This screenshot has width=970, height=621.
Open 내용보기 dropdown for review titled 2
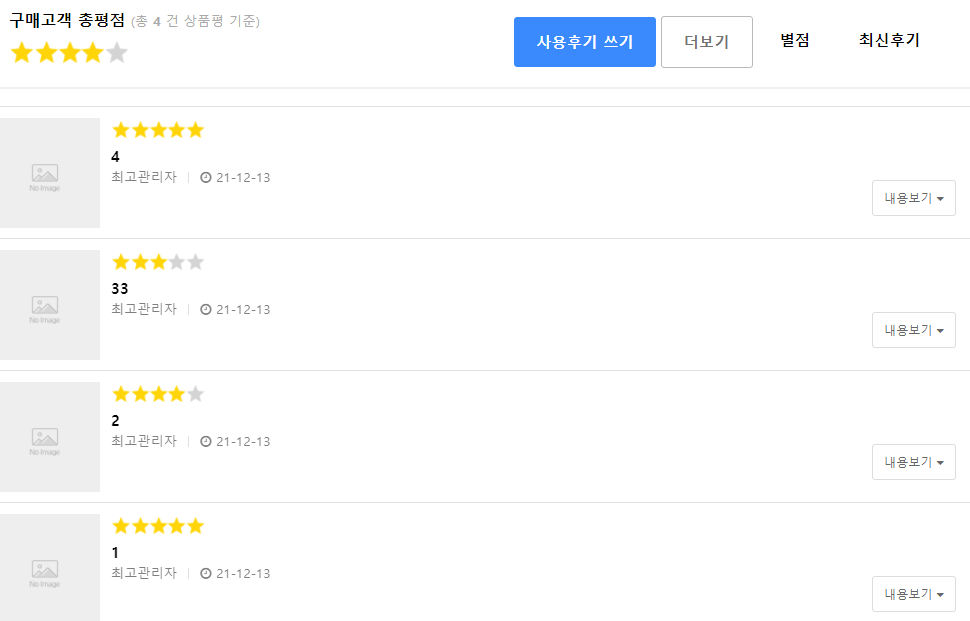pyautogui.click(x=913, y=462)
